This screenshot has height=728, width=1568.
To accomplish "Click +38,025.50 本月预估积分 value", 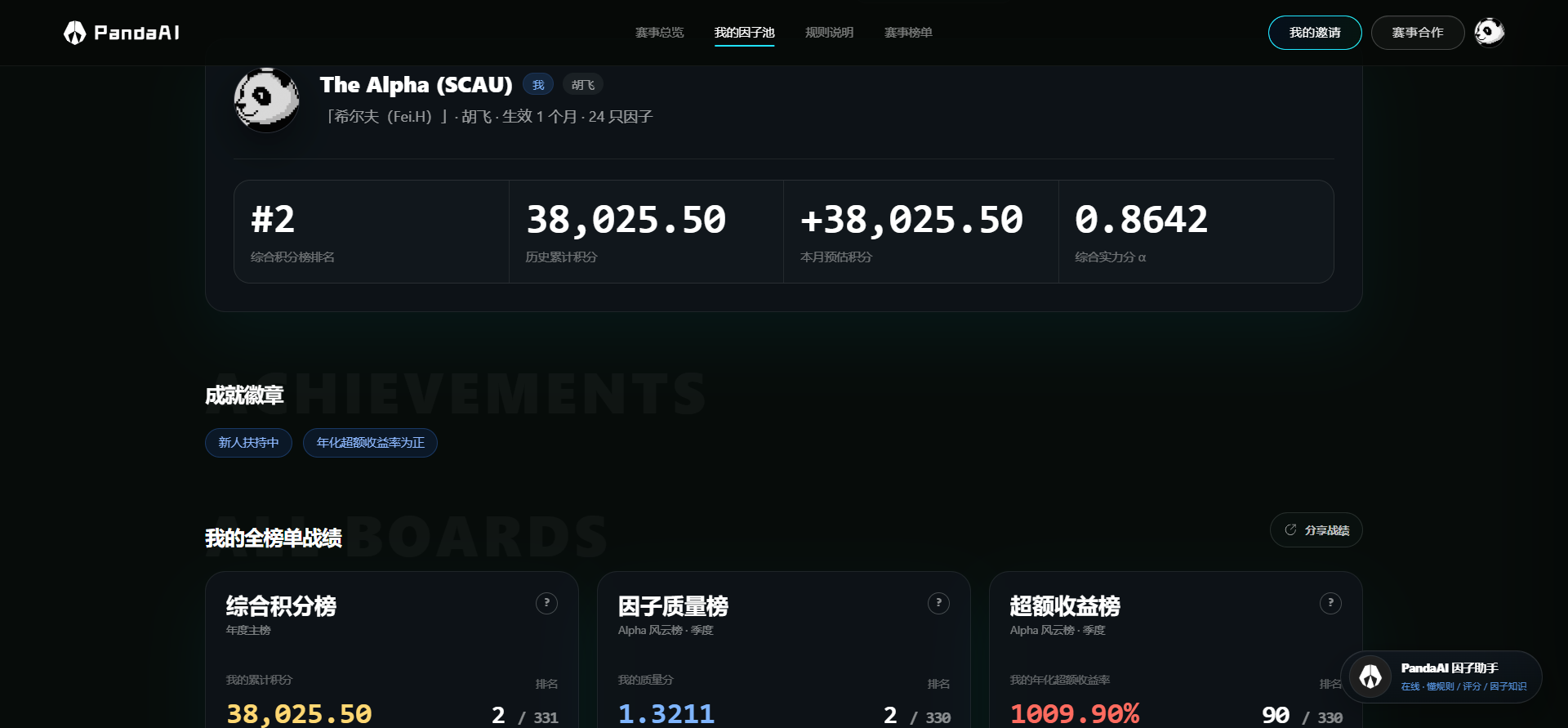I will point(911,219).
